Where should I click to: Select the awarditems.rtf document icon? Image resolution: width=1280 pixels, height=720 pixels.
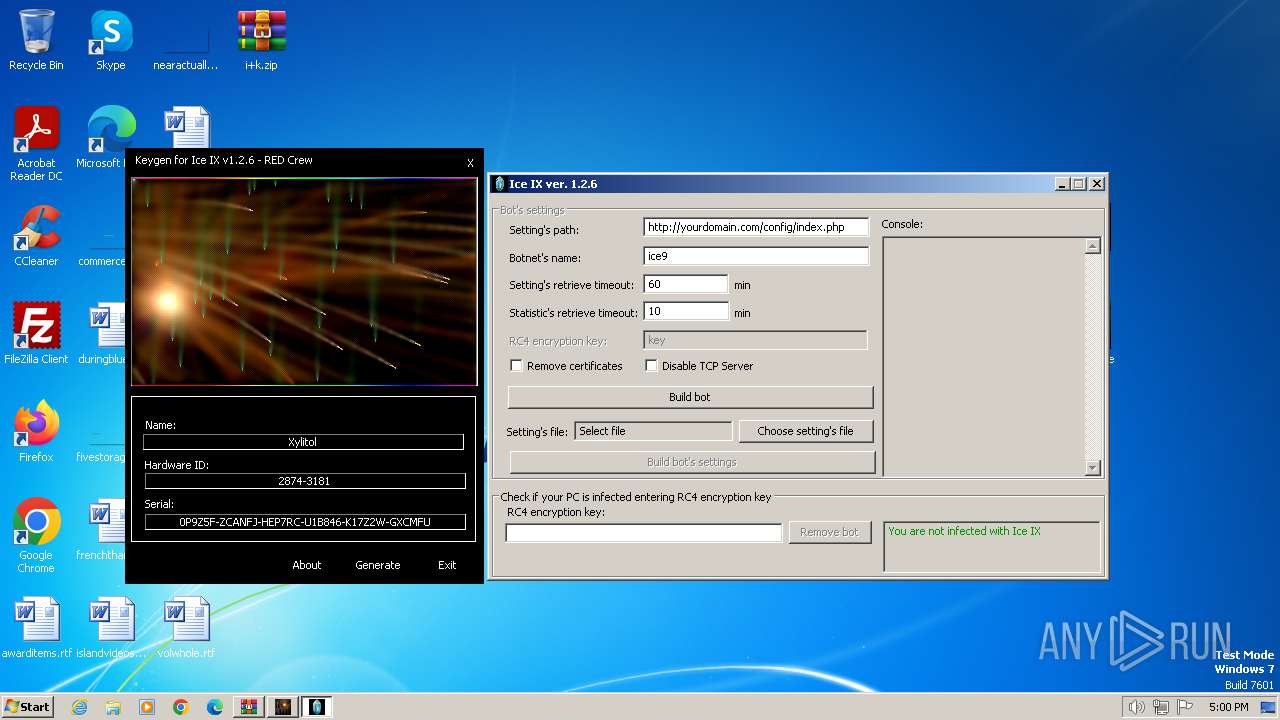[x=37, y=627]
